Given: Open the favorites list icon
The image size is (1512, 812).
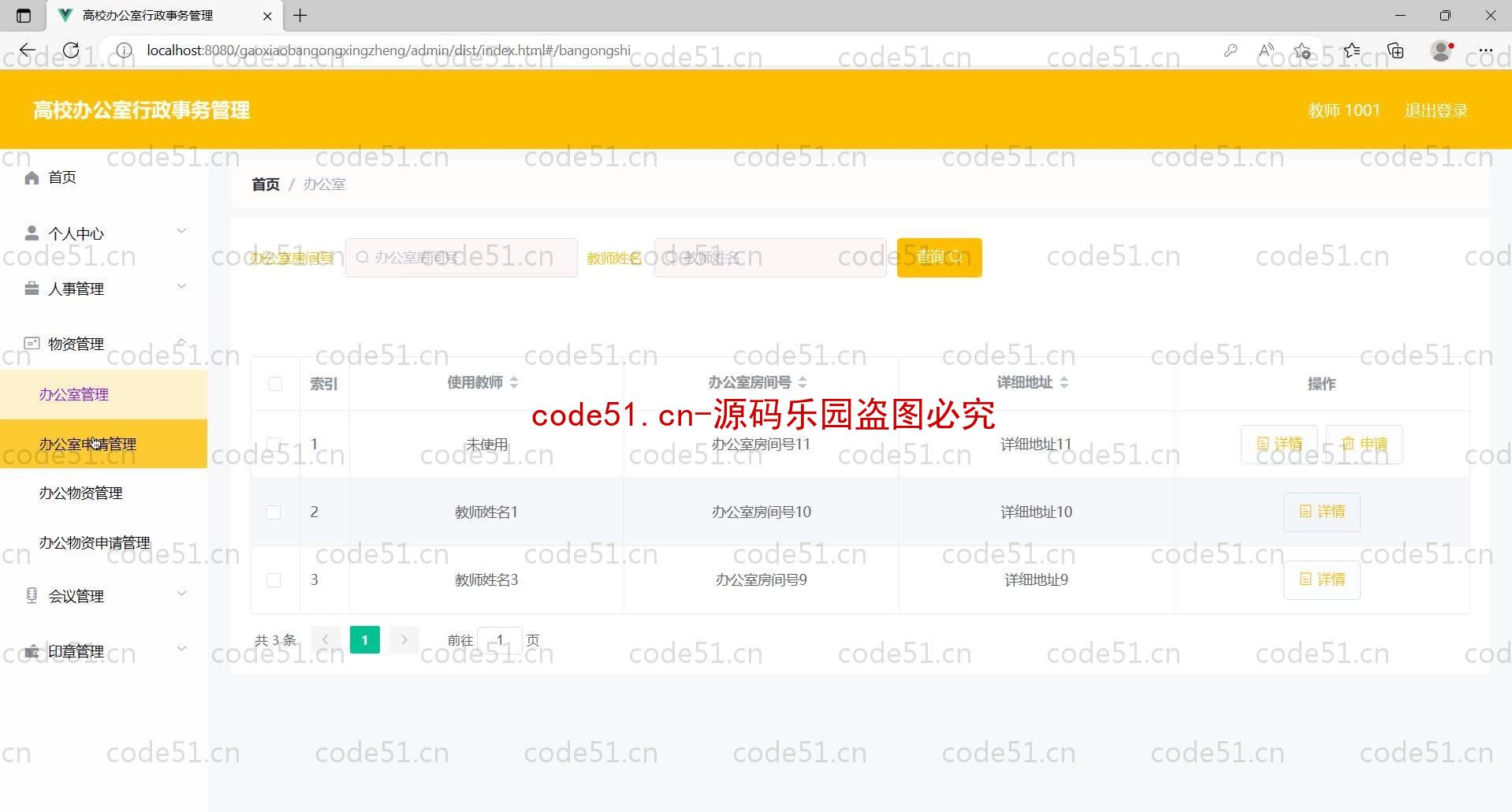Looking at the screenshot, I should [x=1352, y=50].
